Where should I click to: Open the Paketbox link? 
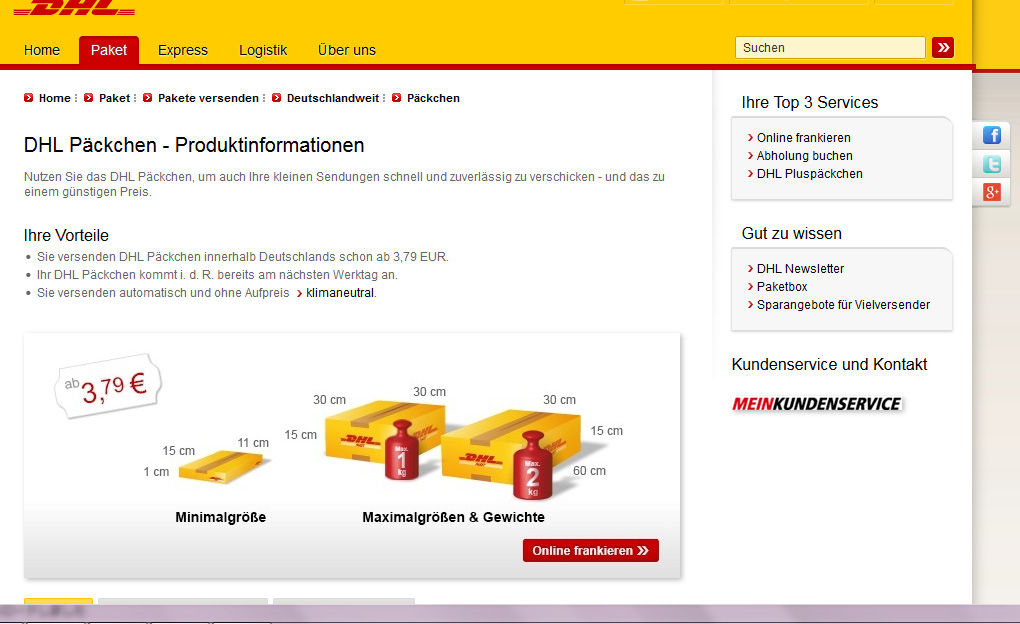782,287
